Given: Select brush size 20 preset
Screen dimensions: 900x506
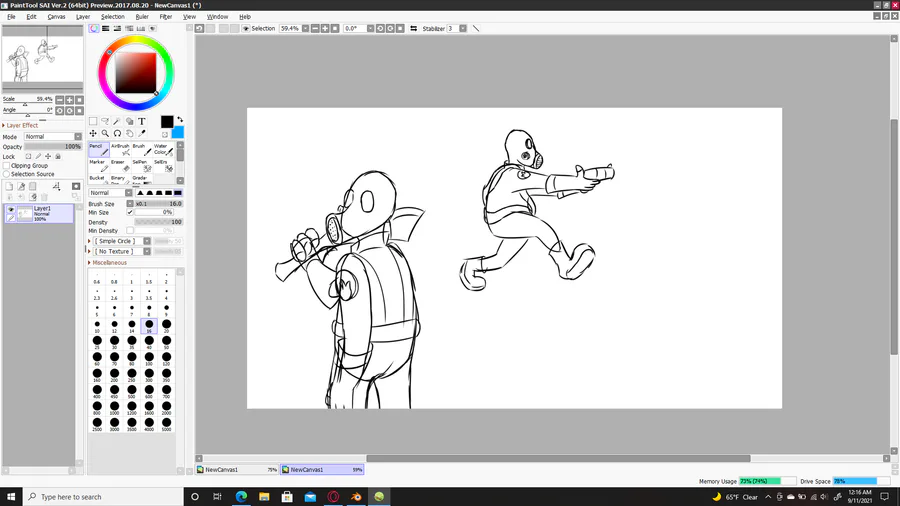Looking at the screenshot, I should click(x=166, y=326).
